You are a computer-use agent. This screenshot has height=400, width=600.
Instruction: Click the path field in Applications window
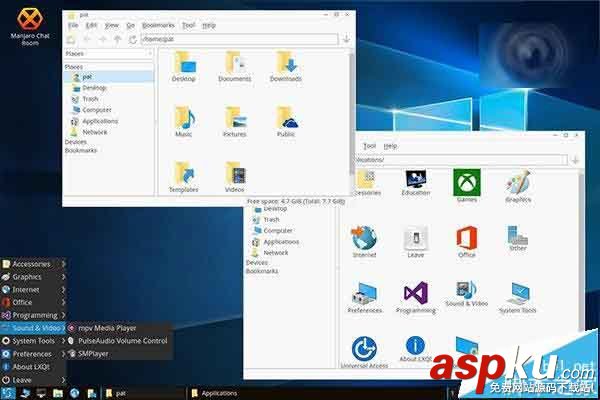(461, 160)
